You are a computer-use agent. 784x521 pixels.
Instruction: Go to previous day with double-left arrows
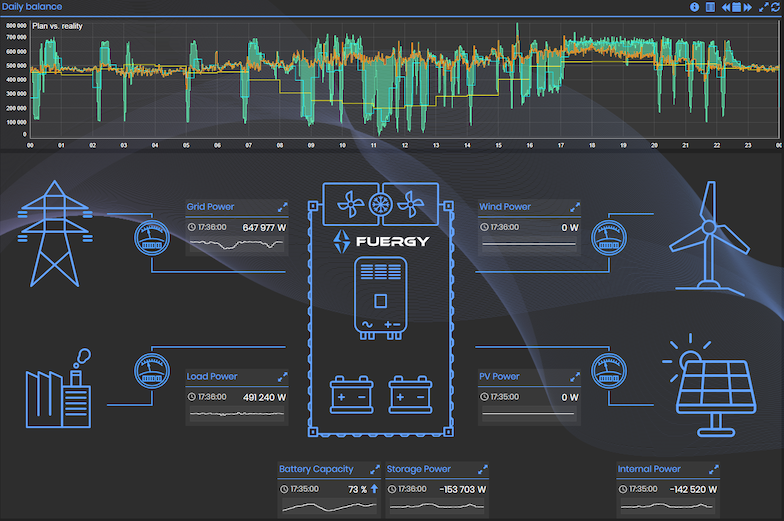click(726, 7)
